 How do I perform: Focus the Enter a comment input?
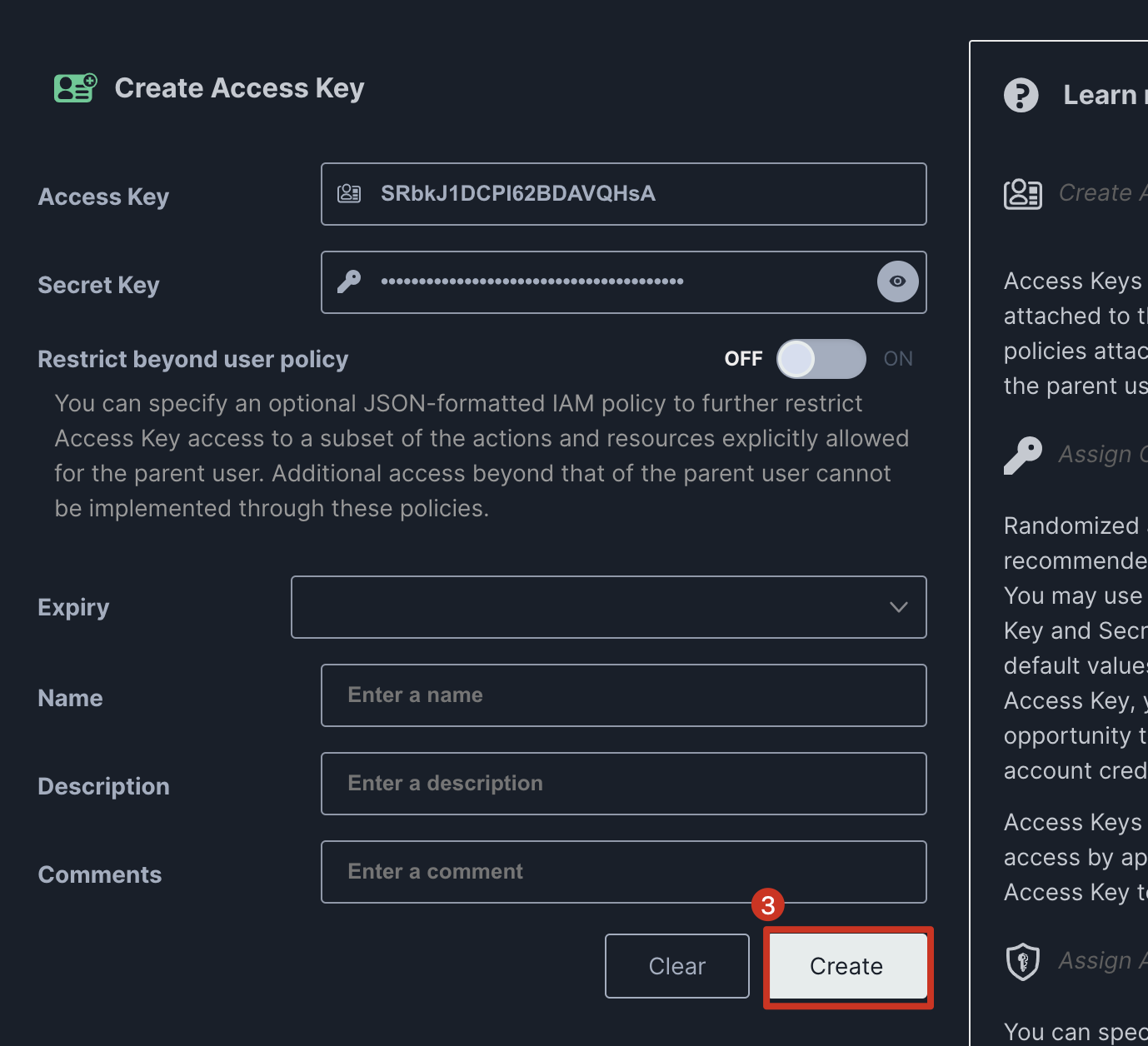click(623, 872)
